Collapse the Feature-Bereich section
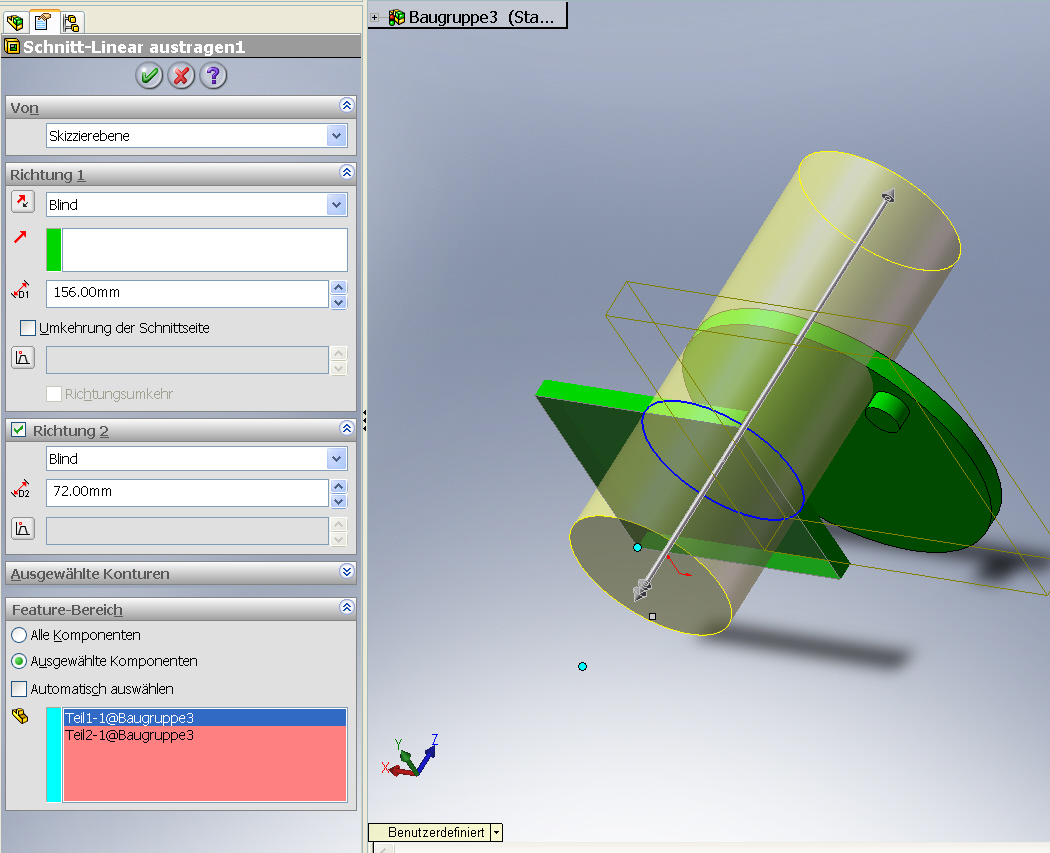The width and height of the screenshot is (1050, 853). pos(346,607)
